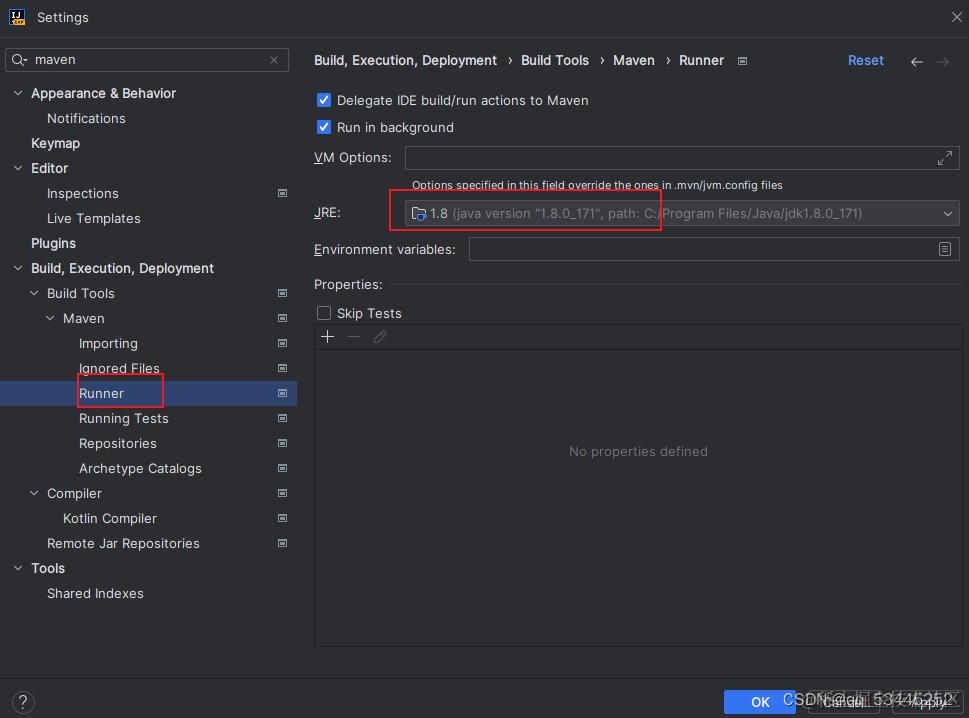Image resolution: width=969 pixels, height=718 pixels.
Task: Click the project-level icon next to Runner breadcrumb
Action: click(743, 61)
